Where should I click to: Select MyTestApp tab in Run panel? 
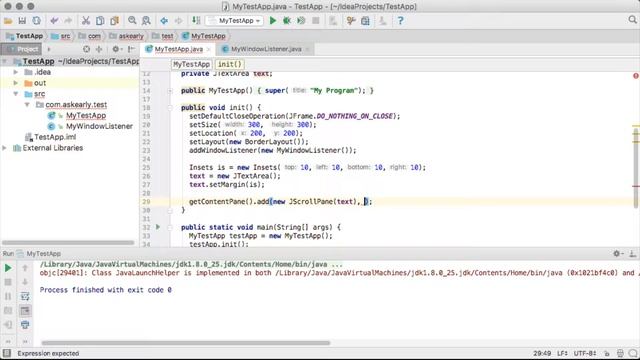pyautogui.click(x=43, y=253)
